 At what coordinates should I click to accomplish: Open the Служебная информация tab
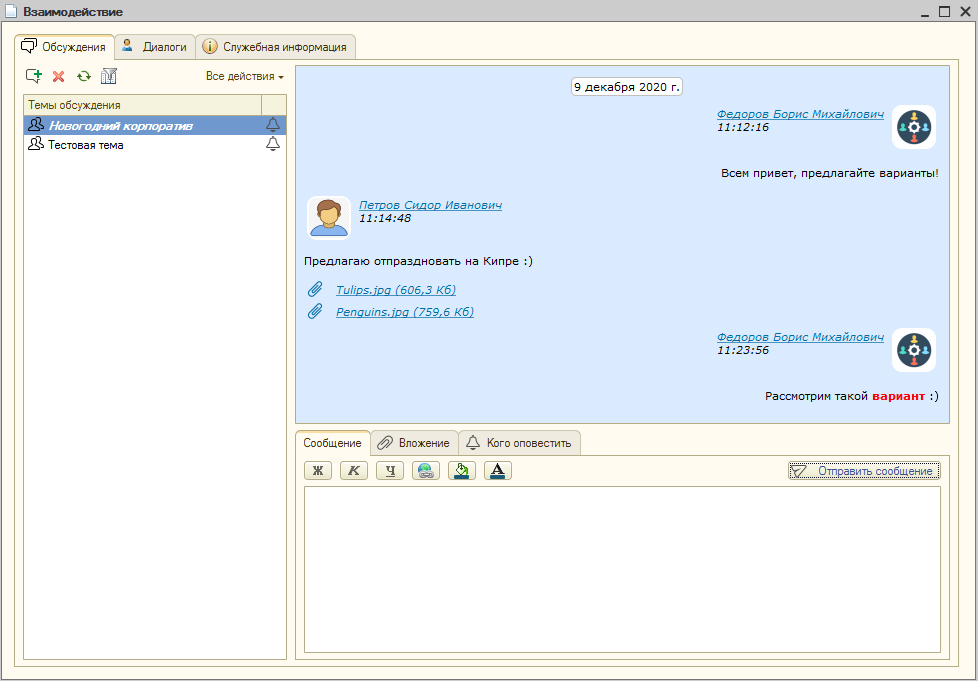(x=275, y=46)
